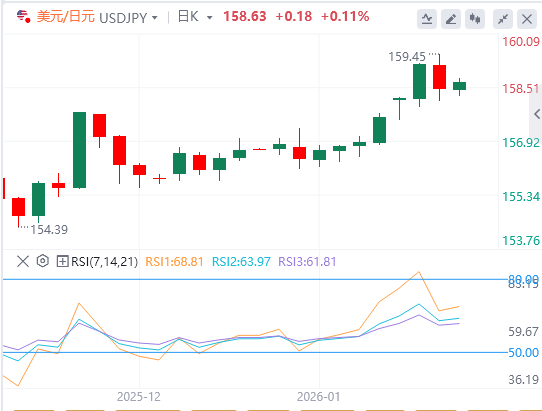
Task: Remove the RSI indicator using X
Action: tap(23, 261)
